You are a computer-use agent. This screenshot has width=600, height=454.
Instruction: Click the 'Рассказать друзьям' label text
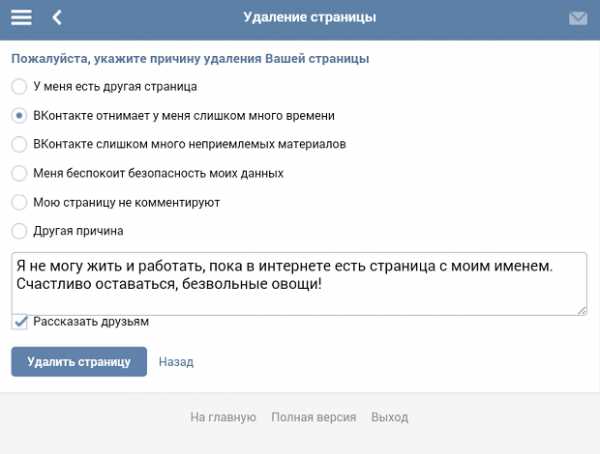click(91, 322)
